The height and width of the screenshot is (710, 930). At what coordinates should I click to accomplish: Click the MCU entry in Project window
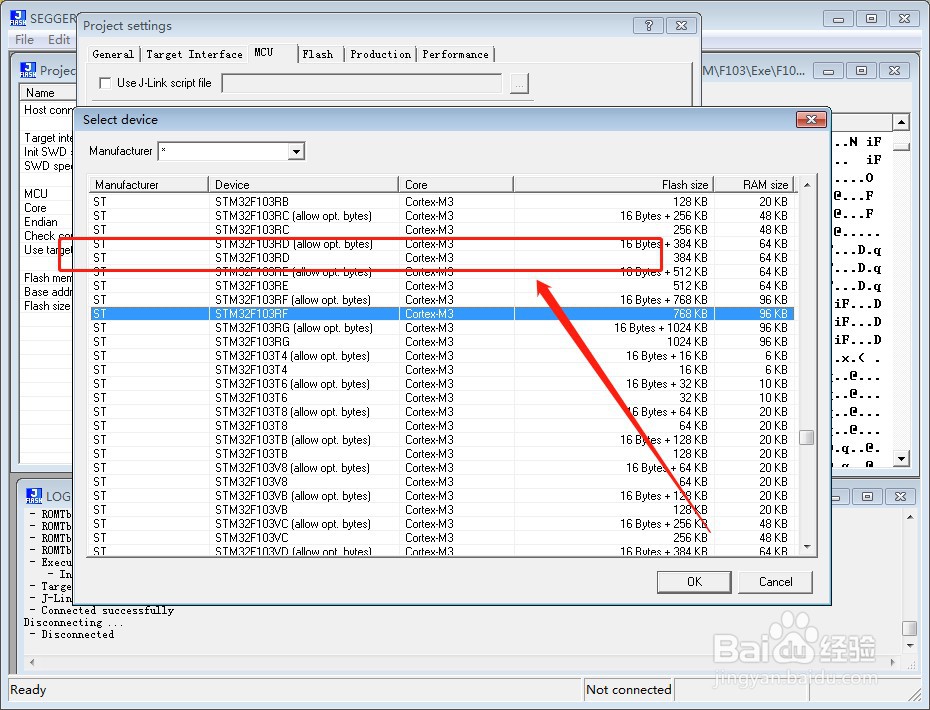tap(36, 194)
